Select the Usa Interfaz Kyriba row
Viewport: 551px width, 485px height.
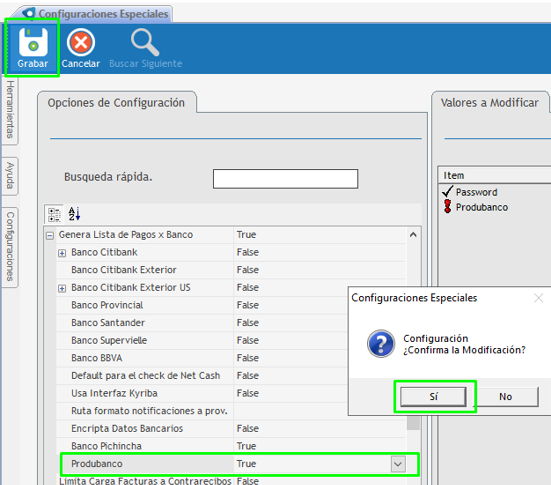coord(114,393)
